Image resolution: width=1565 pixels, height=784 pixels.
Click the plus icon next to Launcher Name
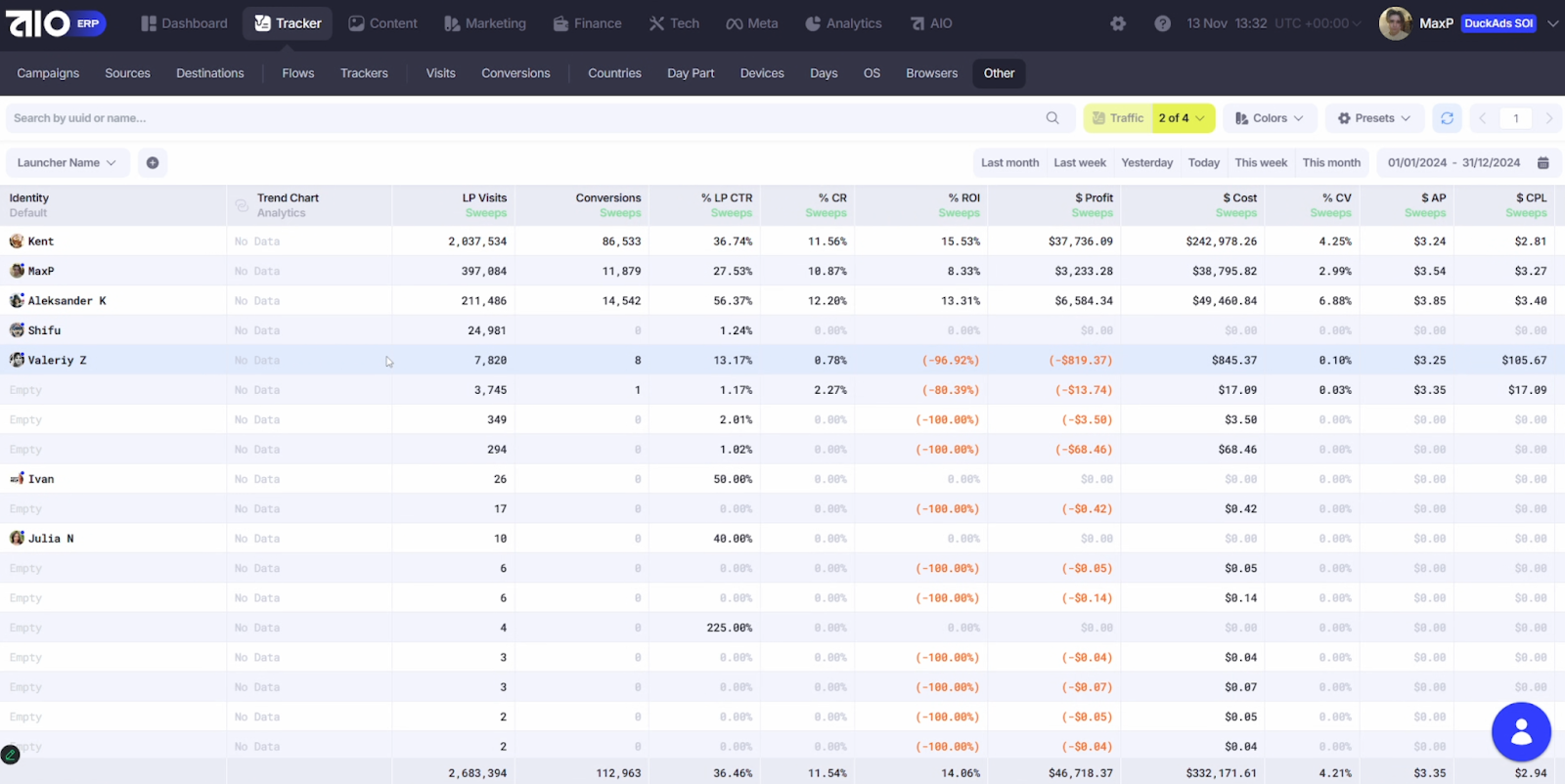tap(153, 163)
